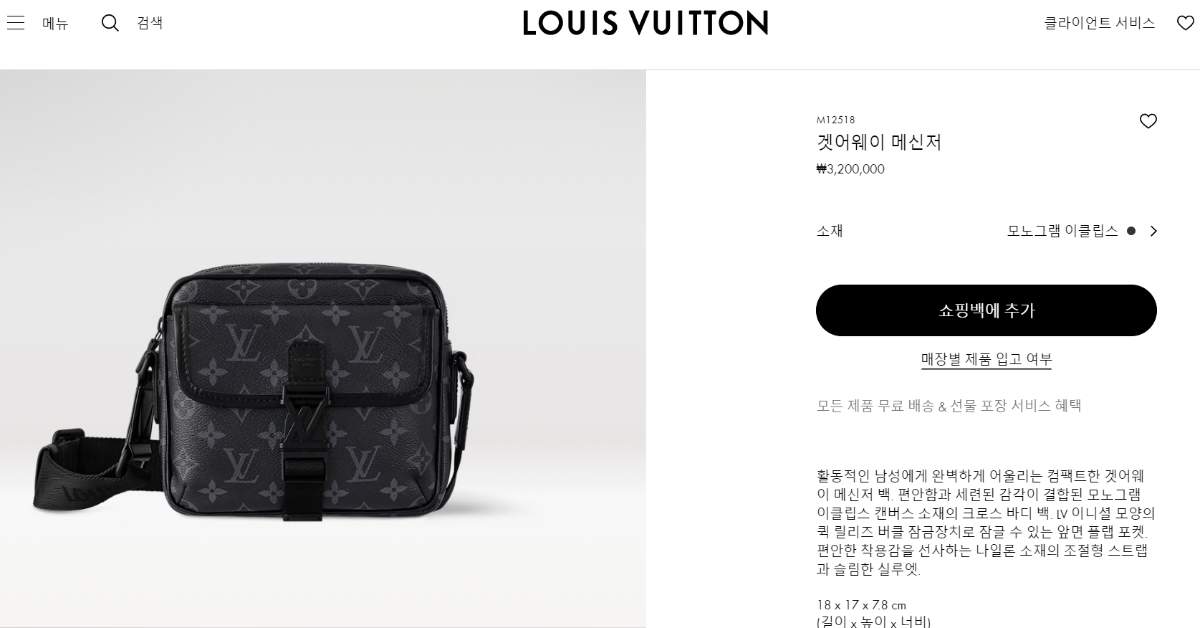1200x628 pixels.
Task: Select the black Monogram Eclipse color dot
Action: (x=1131, y=231)
